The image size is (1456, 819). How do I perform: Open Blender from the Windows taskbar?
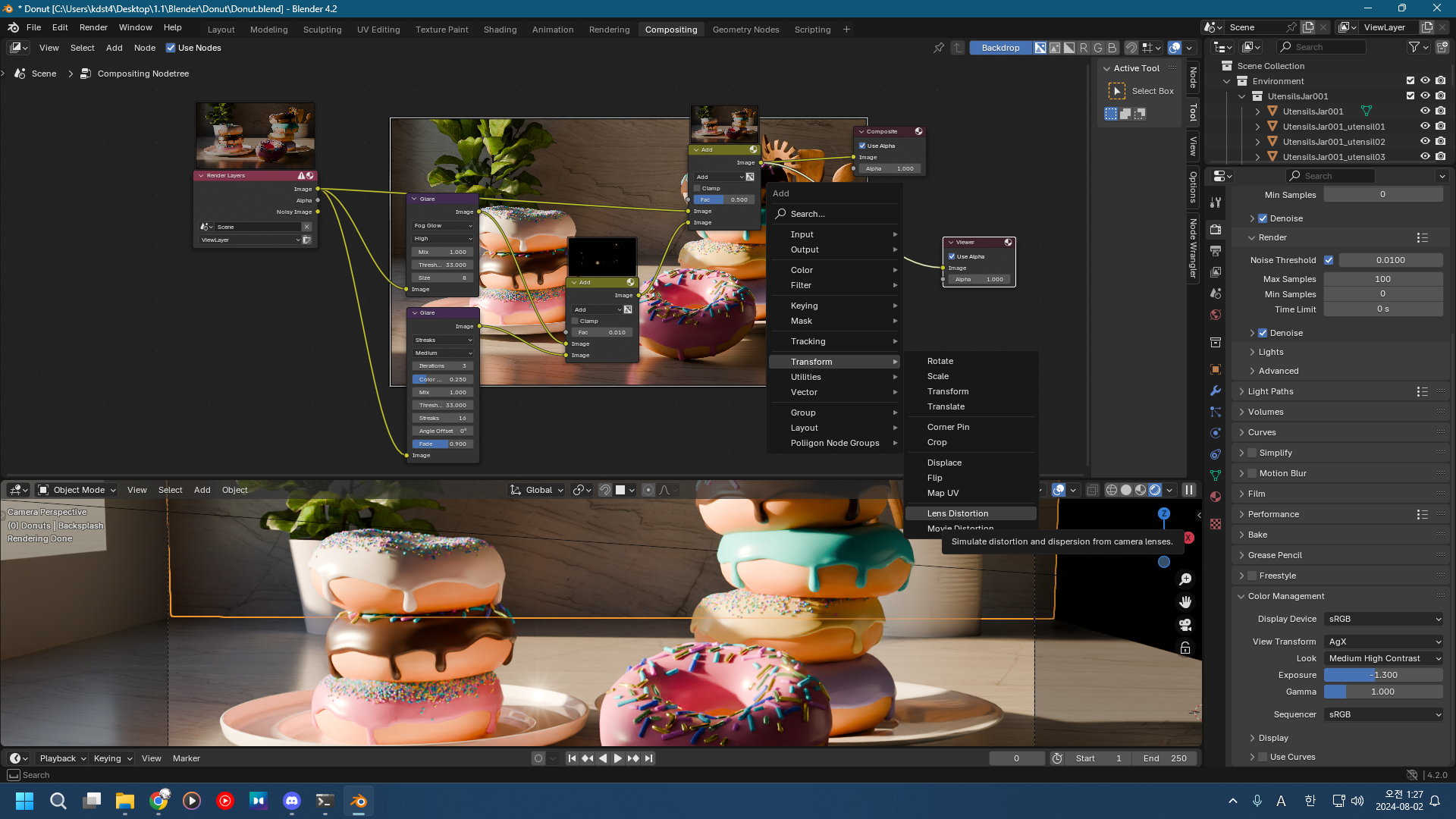click(x=359, y=801)
